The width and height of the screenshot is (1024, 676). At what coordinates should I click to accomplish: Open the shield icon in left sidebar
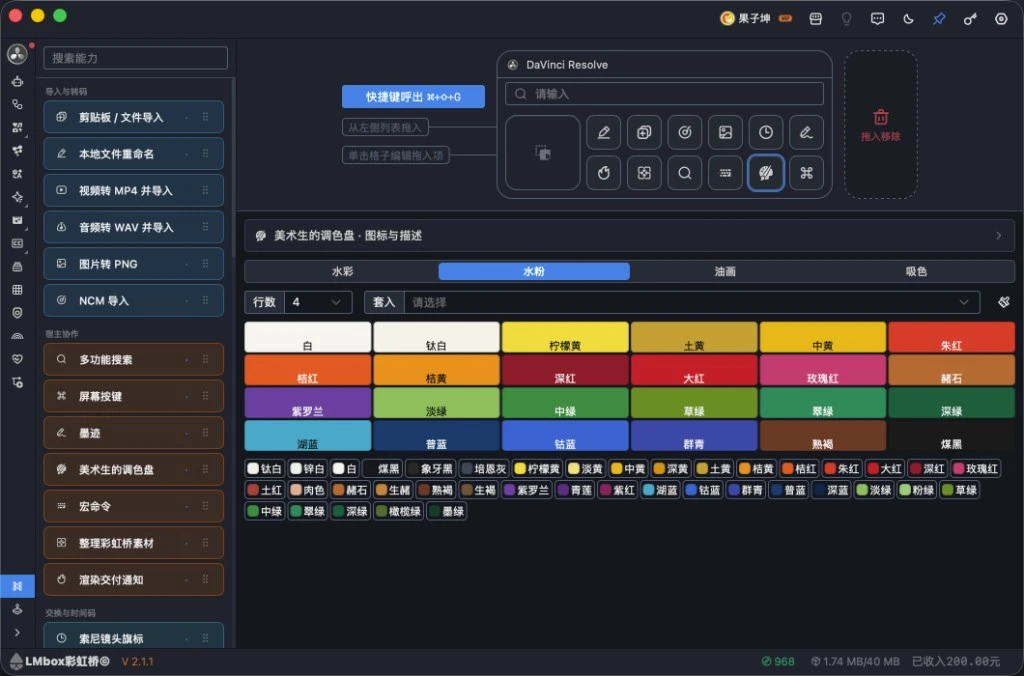[17, 313]
